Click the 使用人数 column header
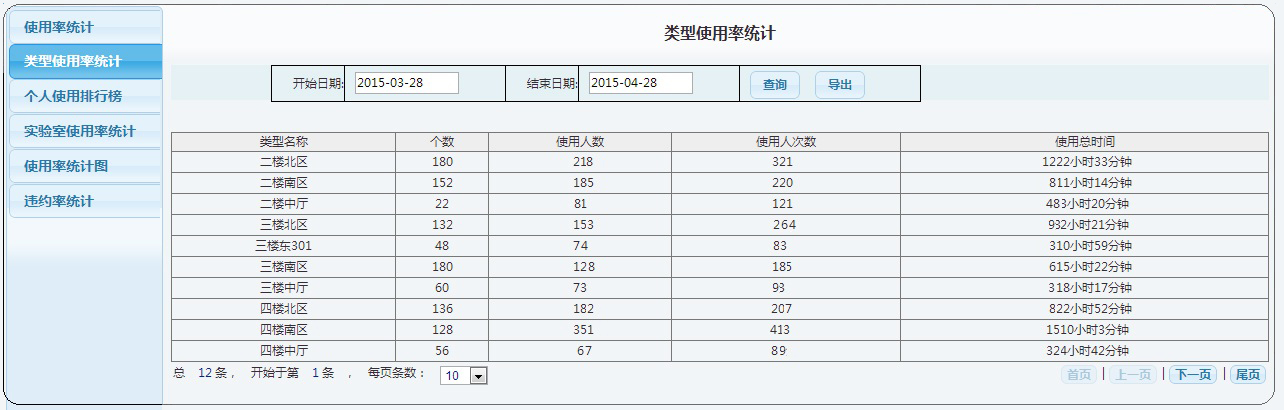Screen dimensions: 1284x410 coord(580,142)
